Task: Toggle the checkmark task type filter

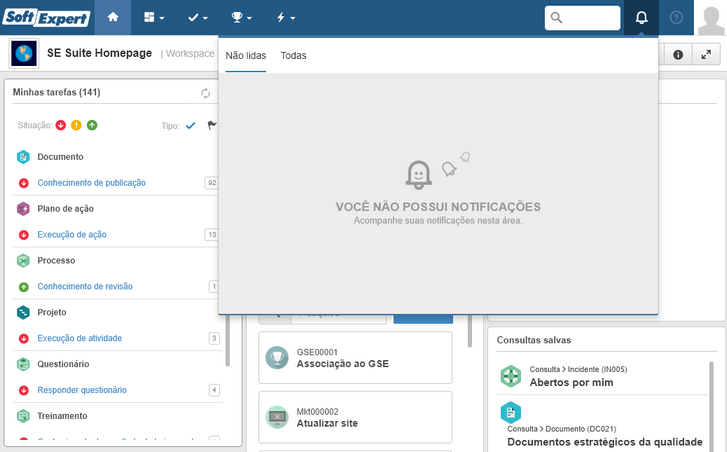Action: coord(191,126)
